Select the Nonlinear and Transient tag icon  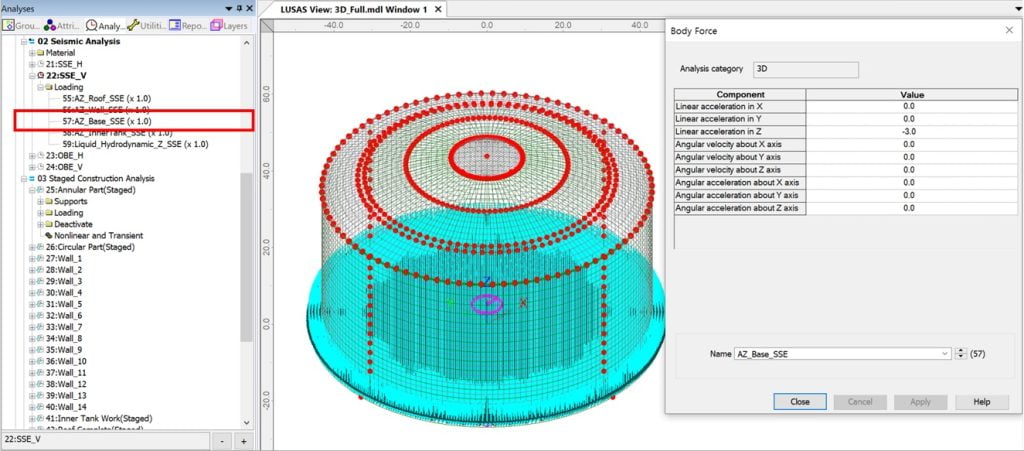(x=47, y=235)
